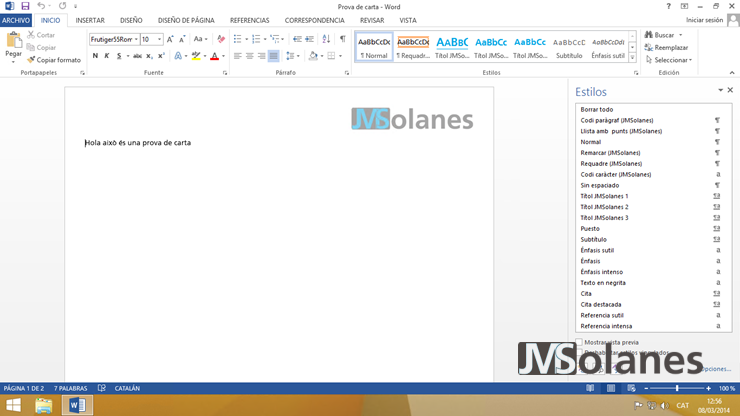The width and height of the screenshot is (740, 416).
Task: Switch to CORRESPONDENCIA tab
Action: click(315, 20)
